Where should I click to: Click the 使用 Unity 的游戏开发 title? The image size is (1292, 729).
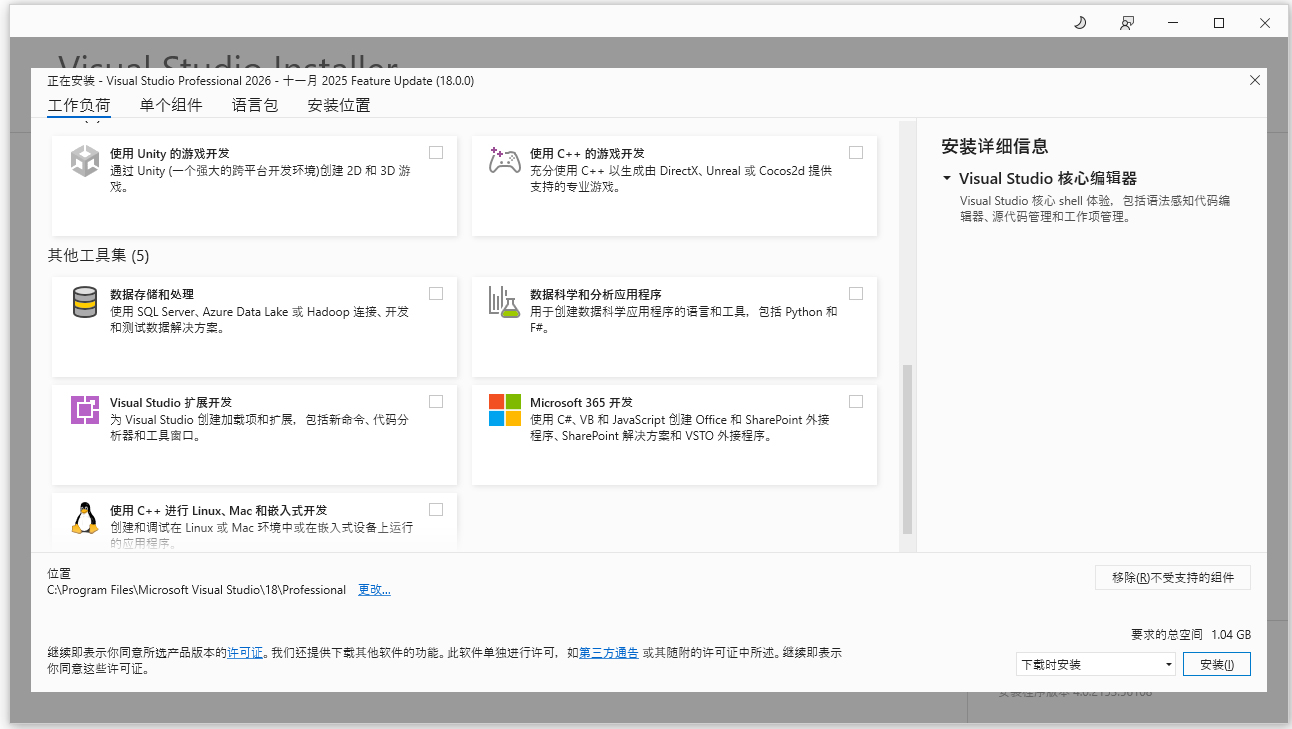click(x=170, y=154)
